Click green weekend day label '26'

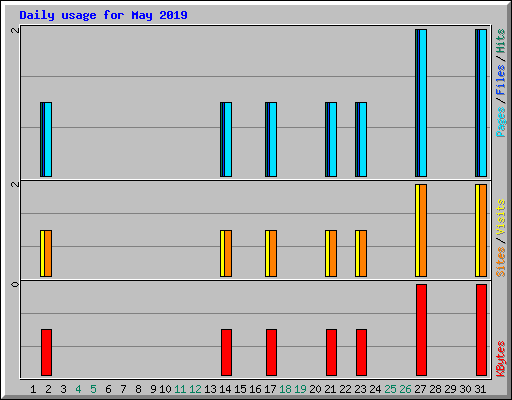405,389
